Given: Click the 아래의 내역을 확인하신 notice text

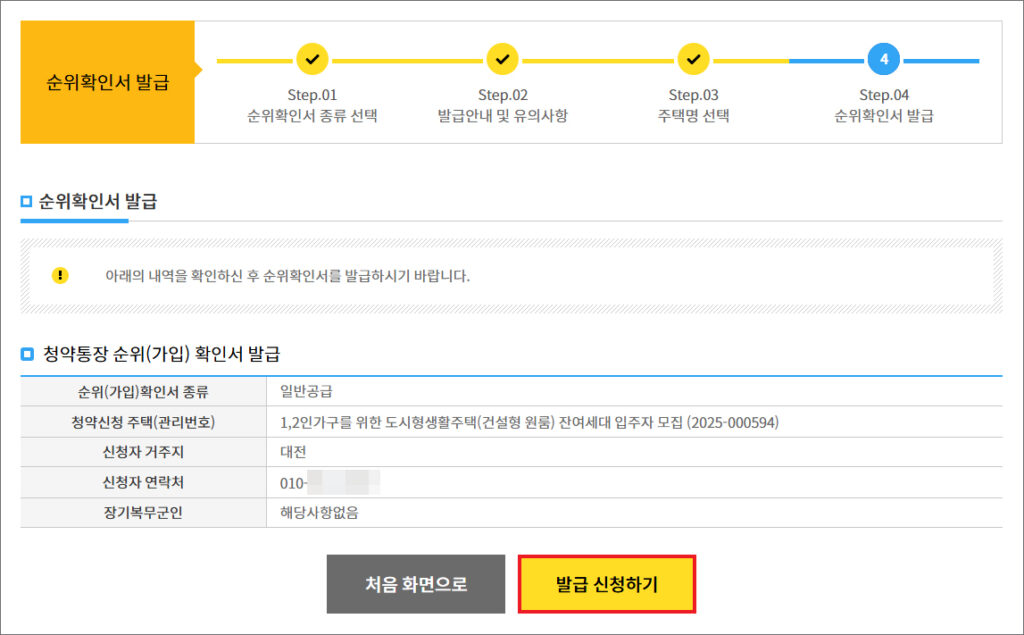Looking at the screenshot, I should click(287, 276).
